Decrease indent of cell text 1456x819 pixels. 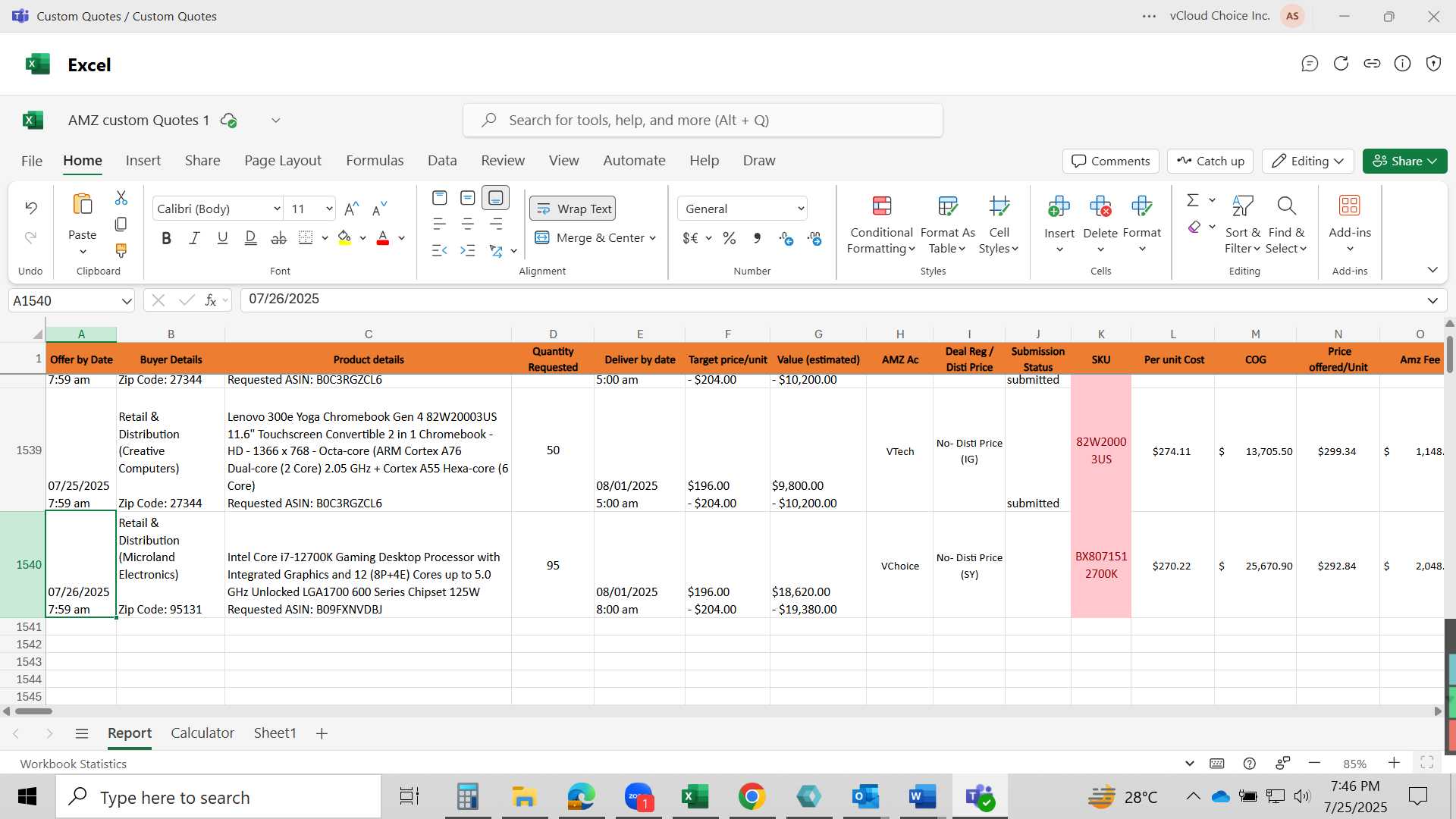pyautogui.click(x=440, y=250)
